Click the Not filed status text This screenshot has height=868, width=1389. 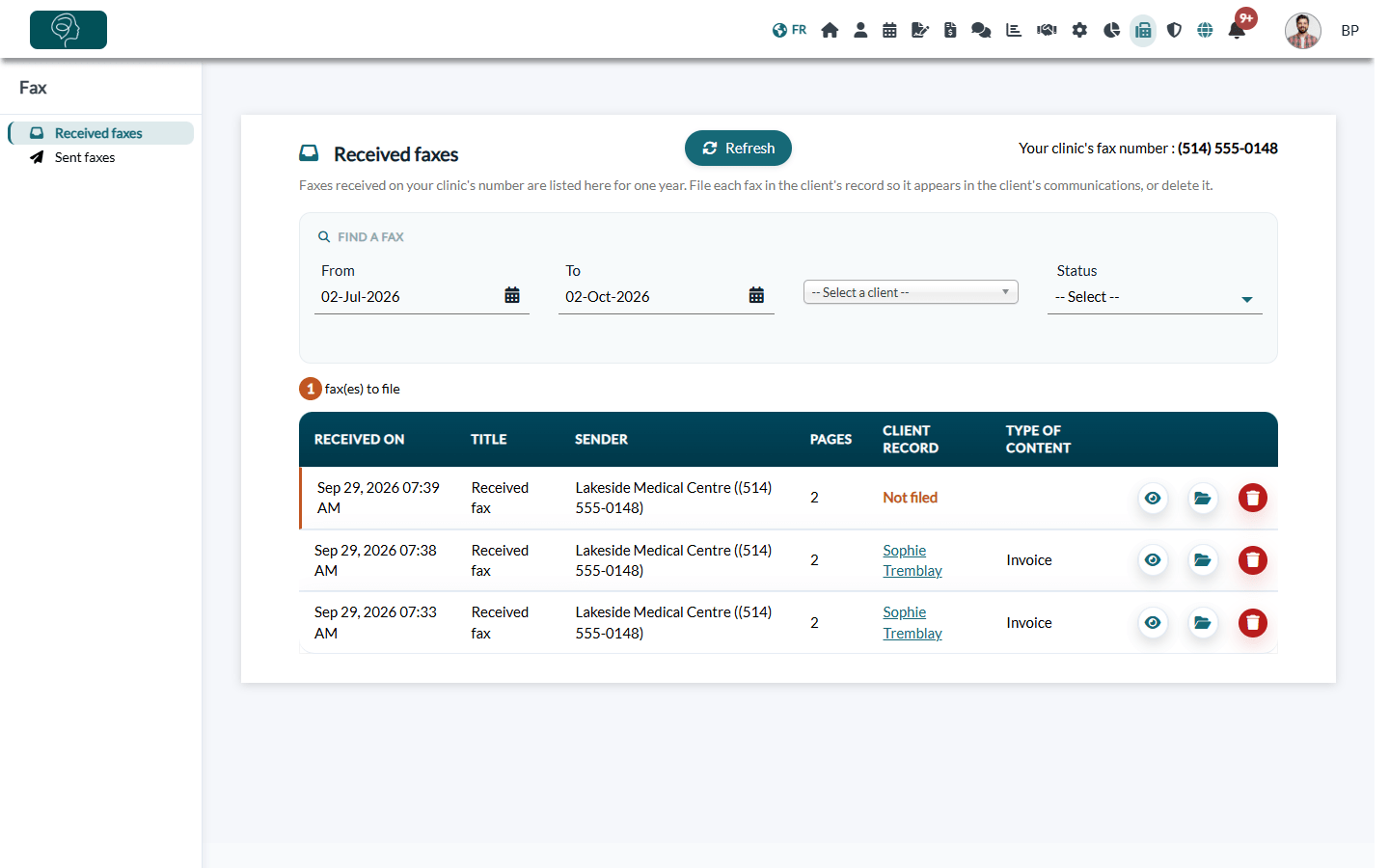(911, 498)
